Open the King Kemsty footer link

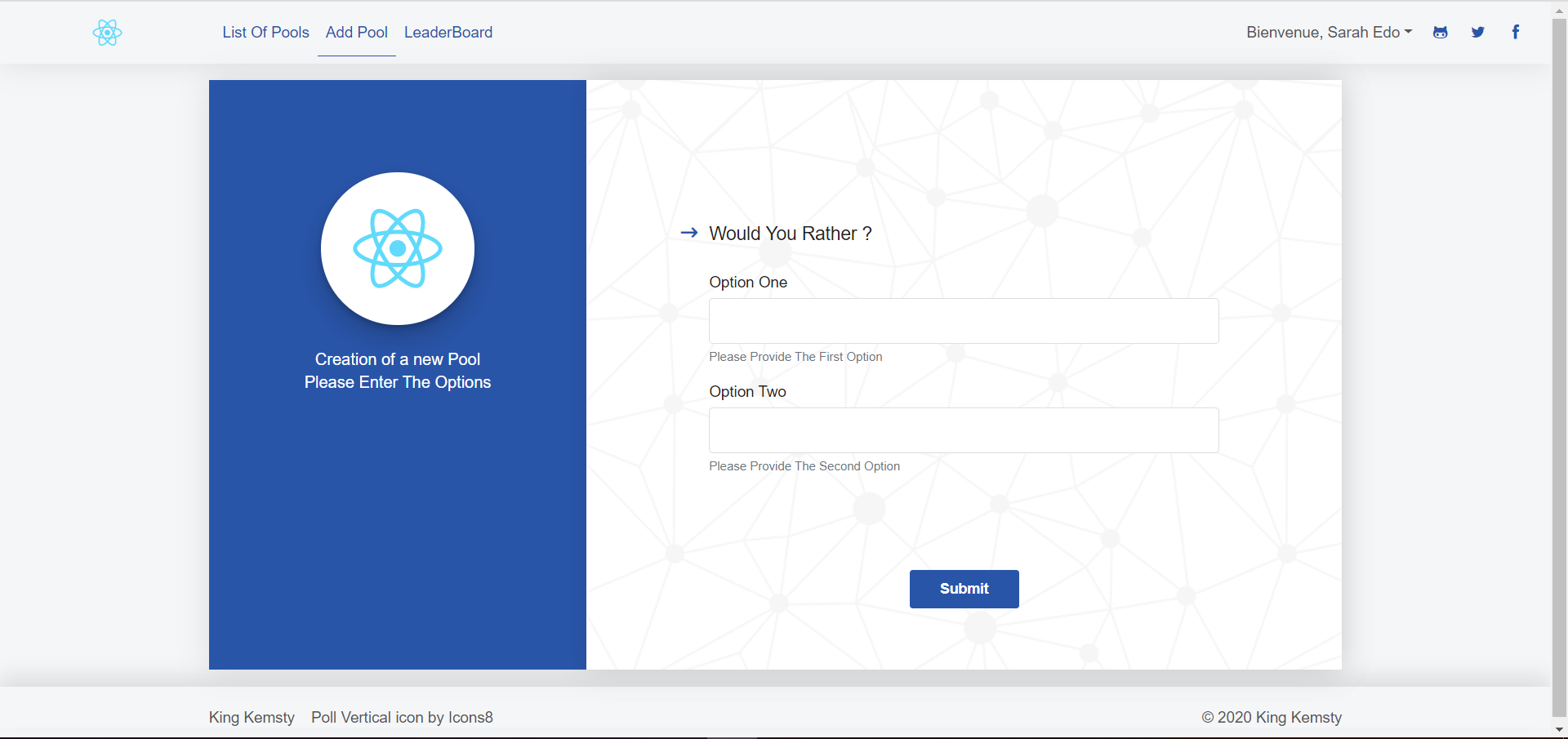tap(252, 717)
